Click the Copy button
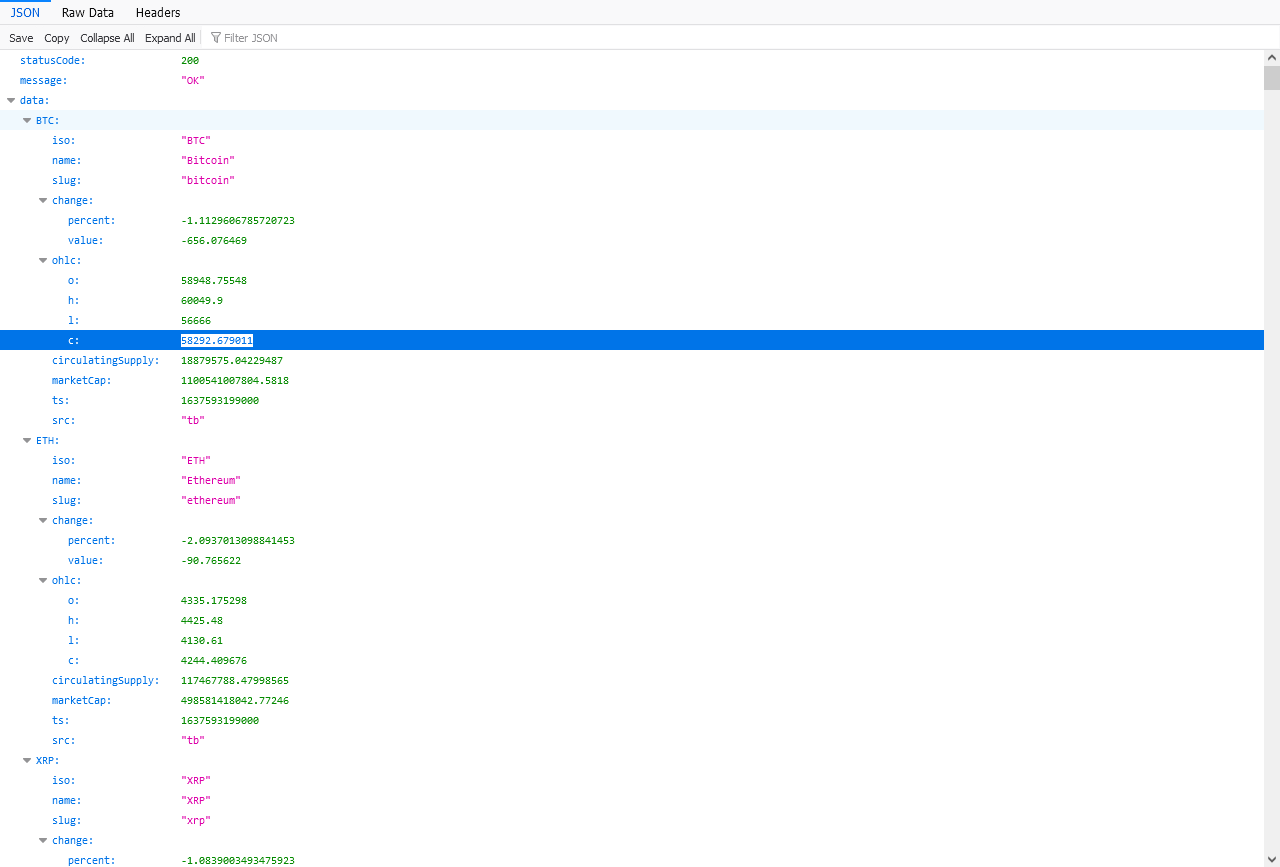 click(57, 38)
